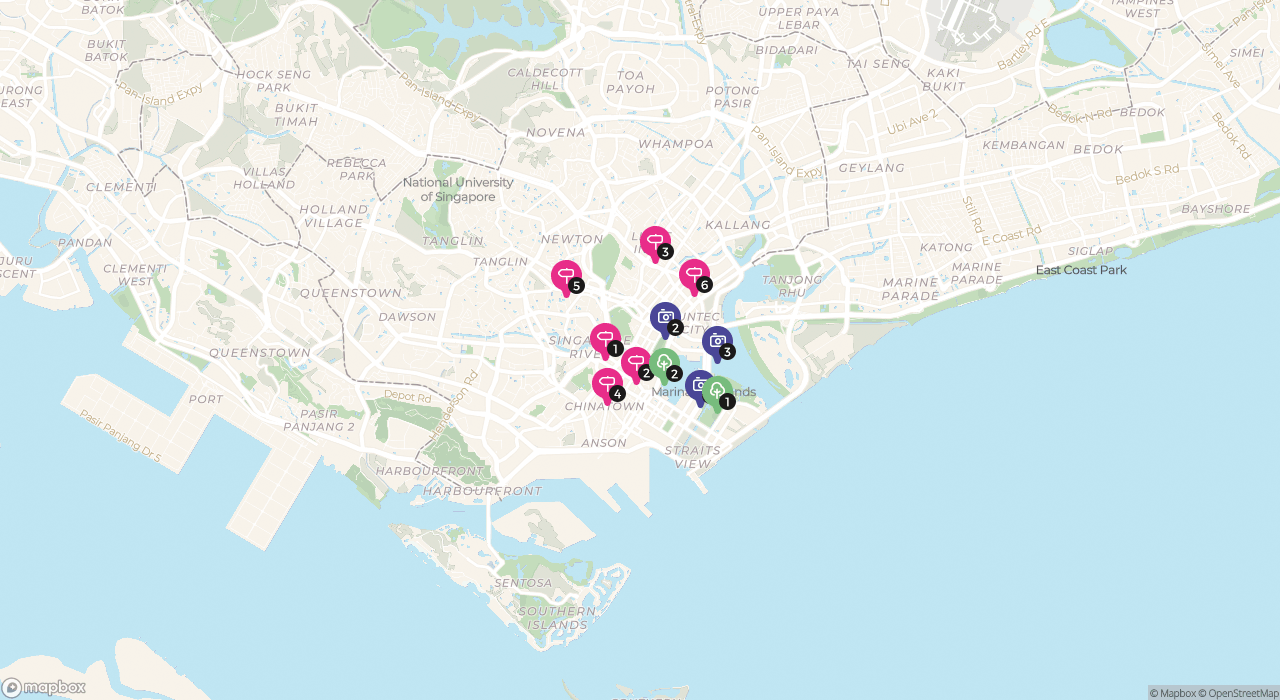Select pink signpost marker 4 near Chinatown
Viewport: 1280px width, 700px height.
[606, 383]
